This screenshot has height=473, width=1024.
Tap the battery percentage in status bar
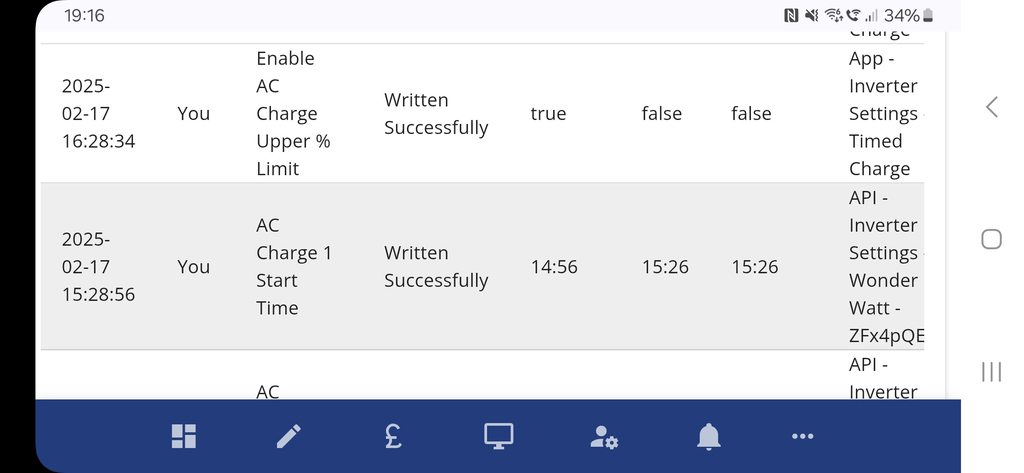tap(901, 16)
